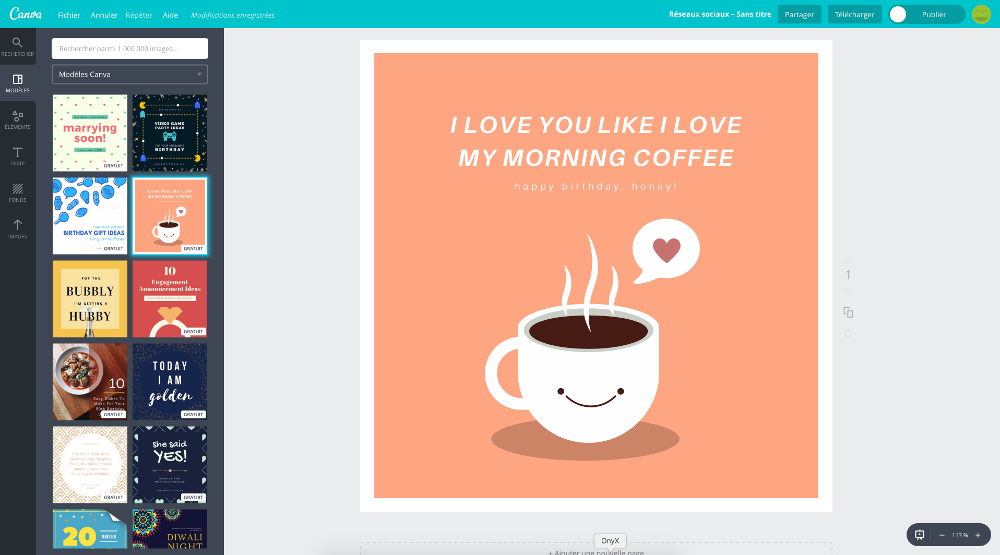This screenshot has width=1000, height=555.
Task: Click Annuler to undo
Action: 104,15
